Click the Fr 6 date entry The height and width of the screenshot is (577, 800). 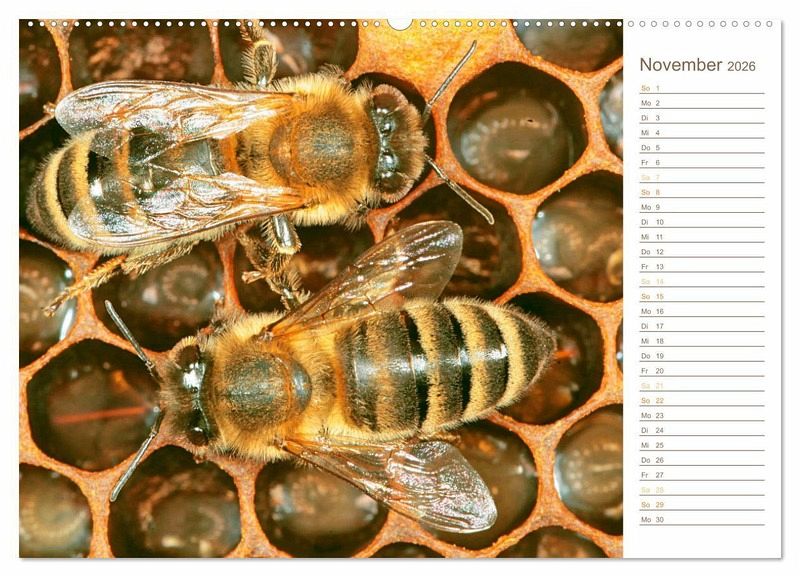tap(700, 162)
